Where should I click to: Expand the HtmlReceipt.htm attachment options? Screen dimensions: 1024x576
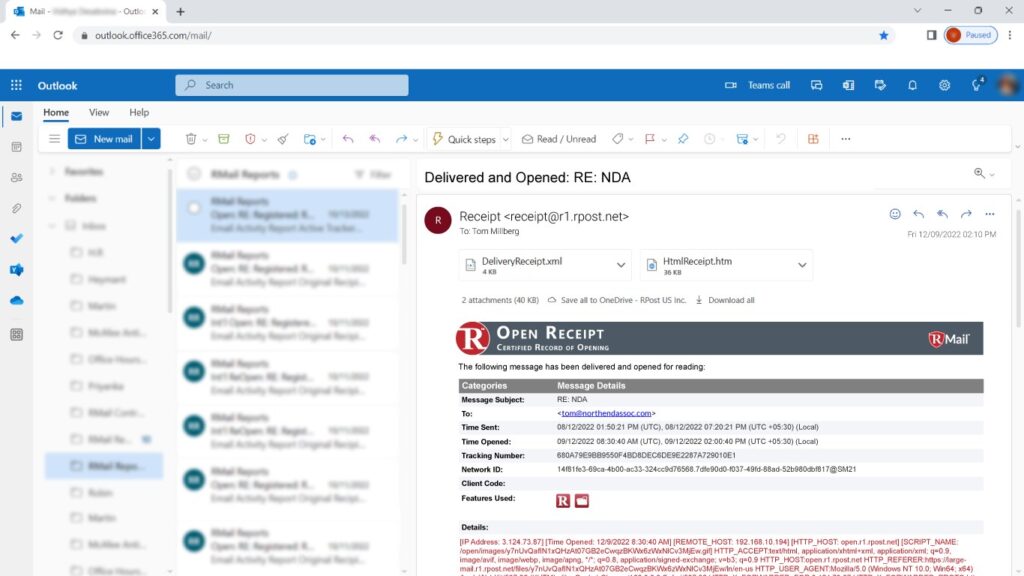(801, 264)
